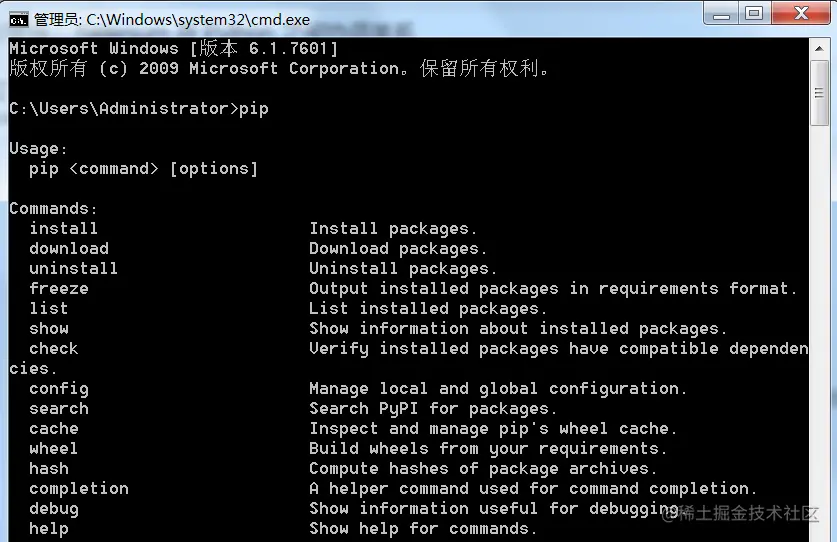Click the 'install' command name
The image size is (837, 542).
pos(64,229)
